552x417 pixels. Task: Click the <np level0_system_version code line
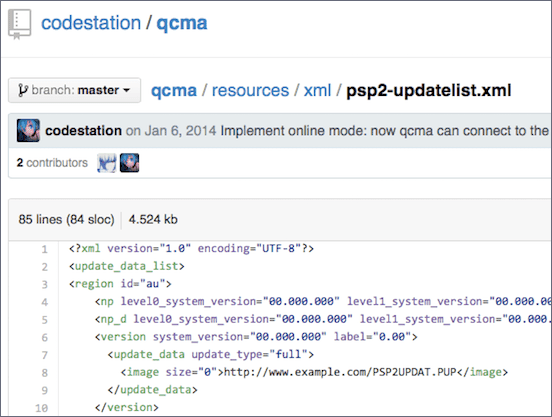click(323, 302)
